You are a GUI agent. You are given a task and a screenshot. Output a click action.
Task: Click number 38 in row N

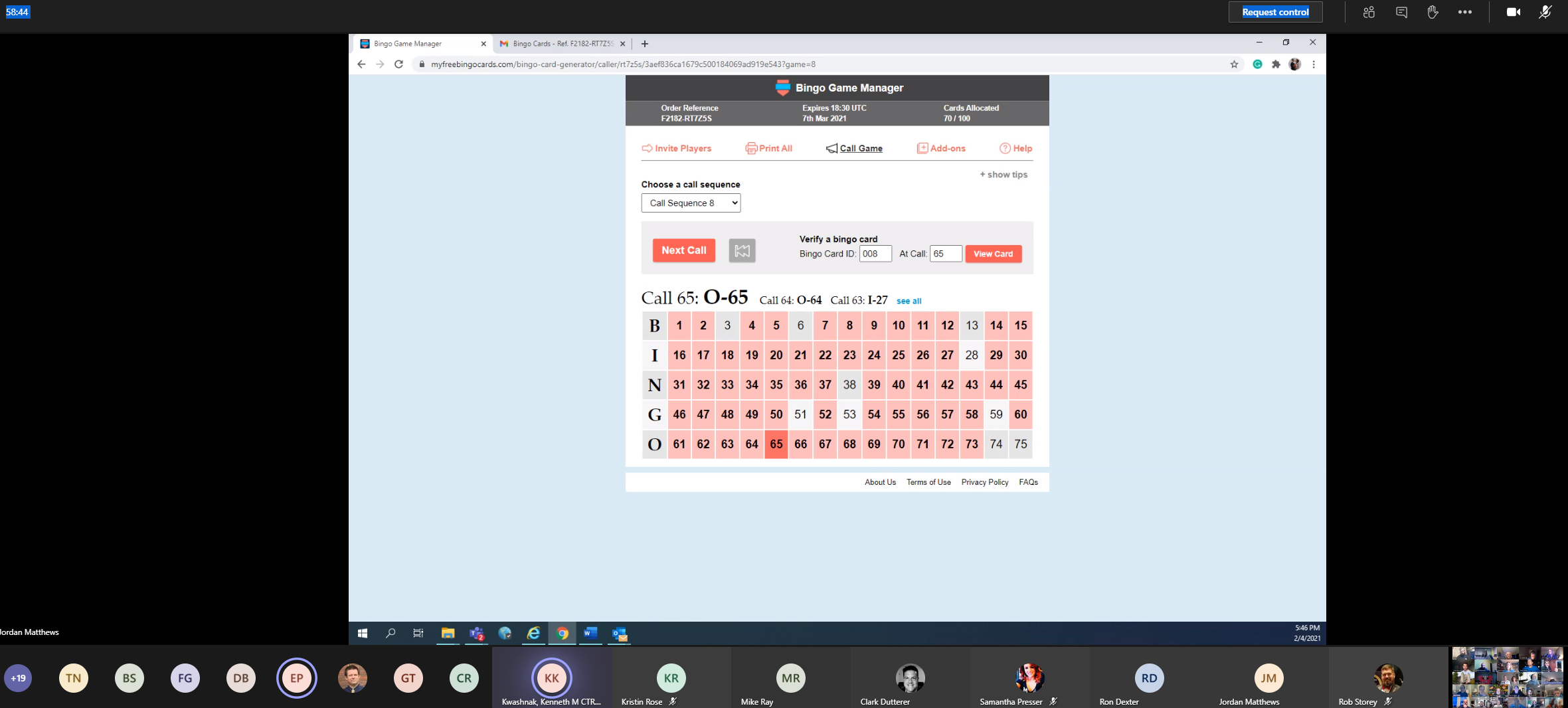pos(849,385)
